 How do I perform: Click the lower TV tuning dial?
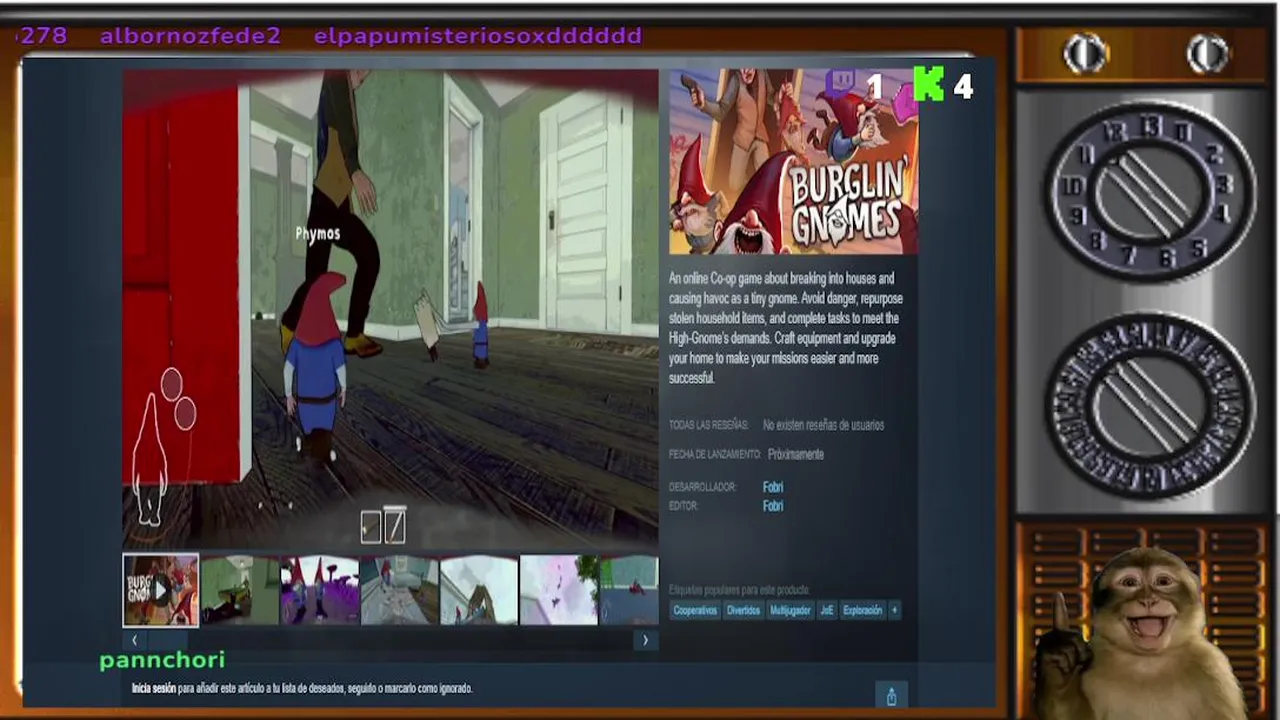click(1149, 405)
